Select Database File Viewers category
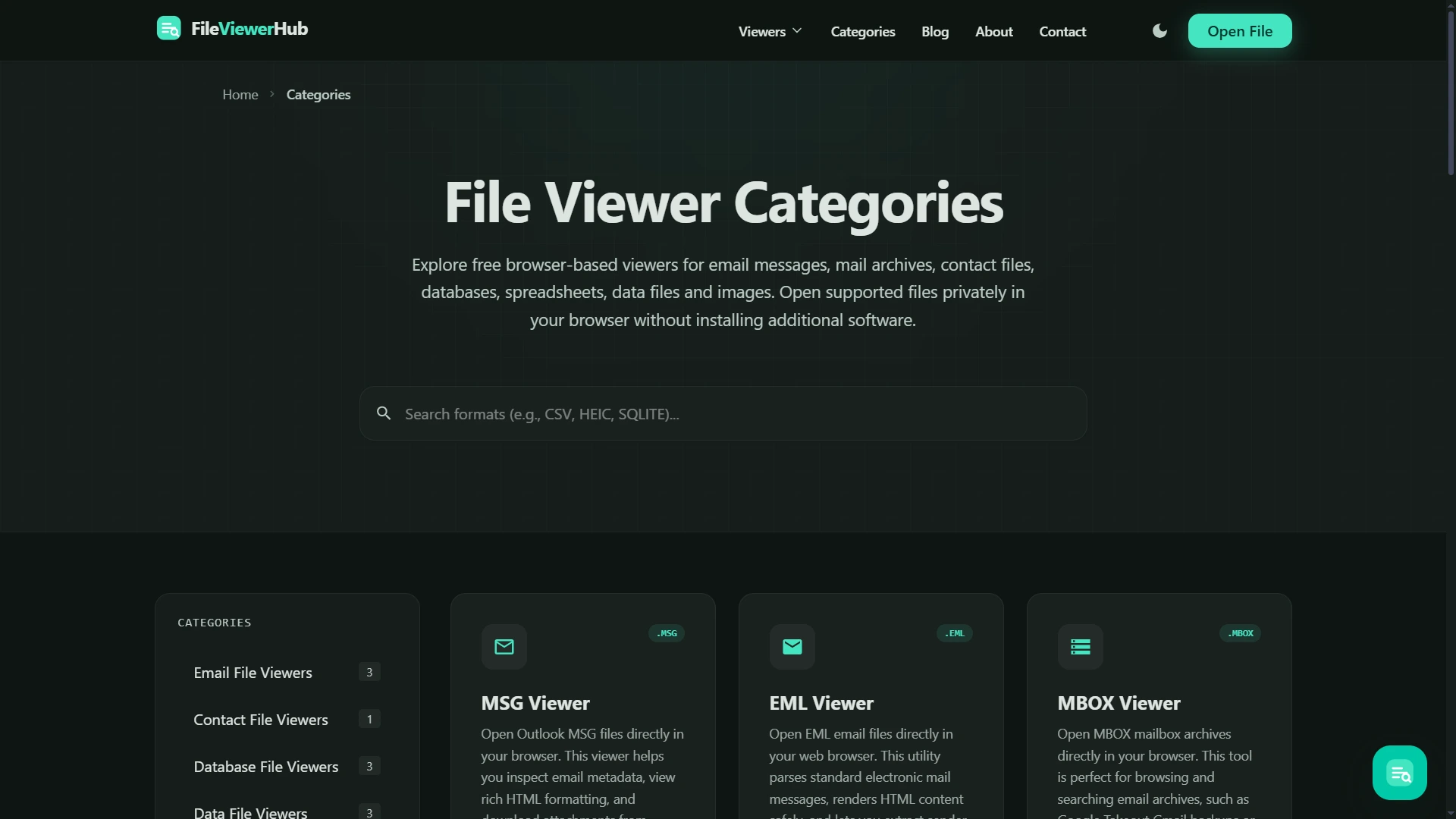The width and height of the screenshot is (1456, 819). tap(287, 767)
